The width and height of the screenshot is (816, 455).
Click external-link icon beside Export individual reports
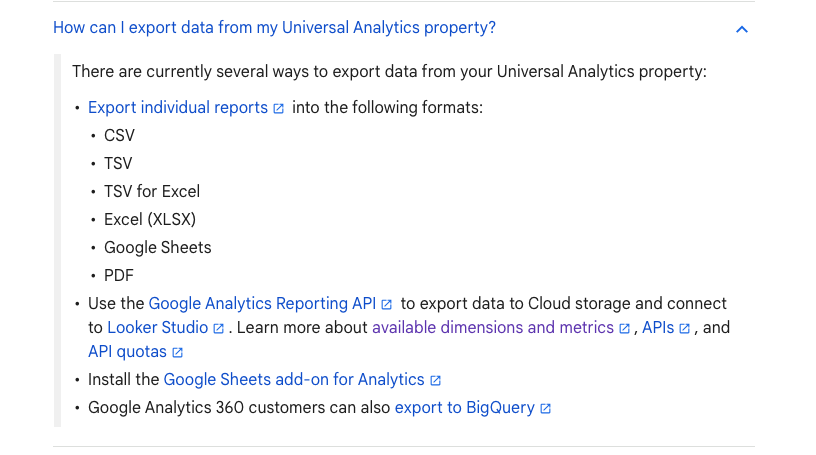tap(278, 108)
